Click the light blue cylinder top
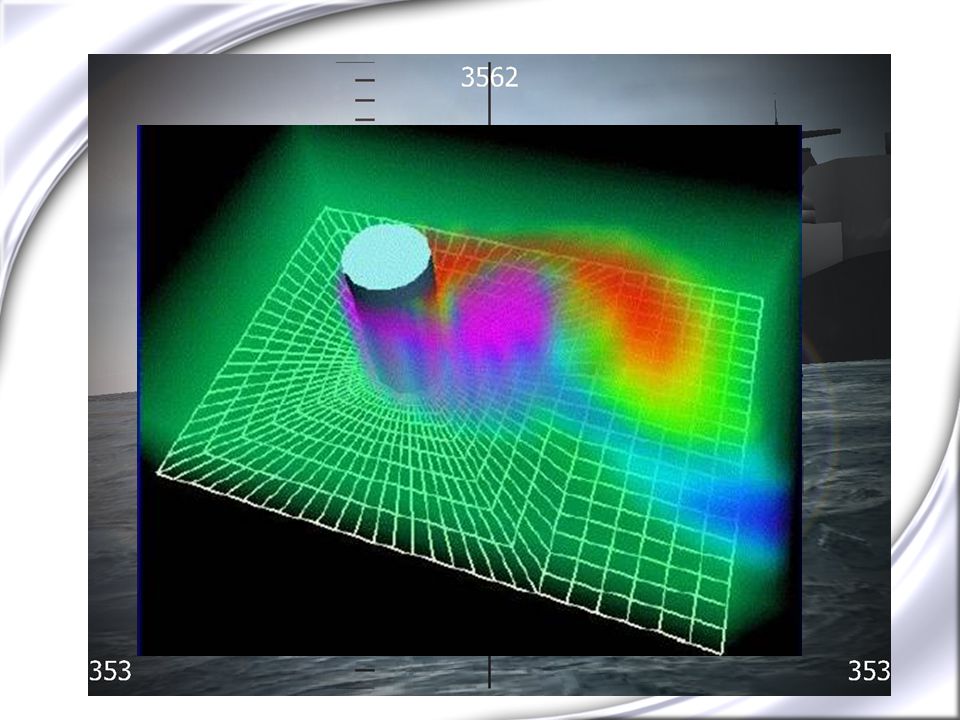The image size is (960, 720). (x=386, y=257)
